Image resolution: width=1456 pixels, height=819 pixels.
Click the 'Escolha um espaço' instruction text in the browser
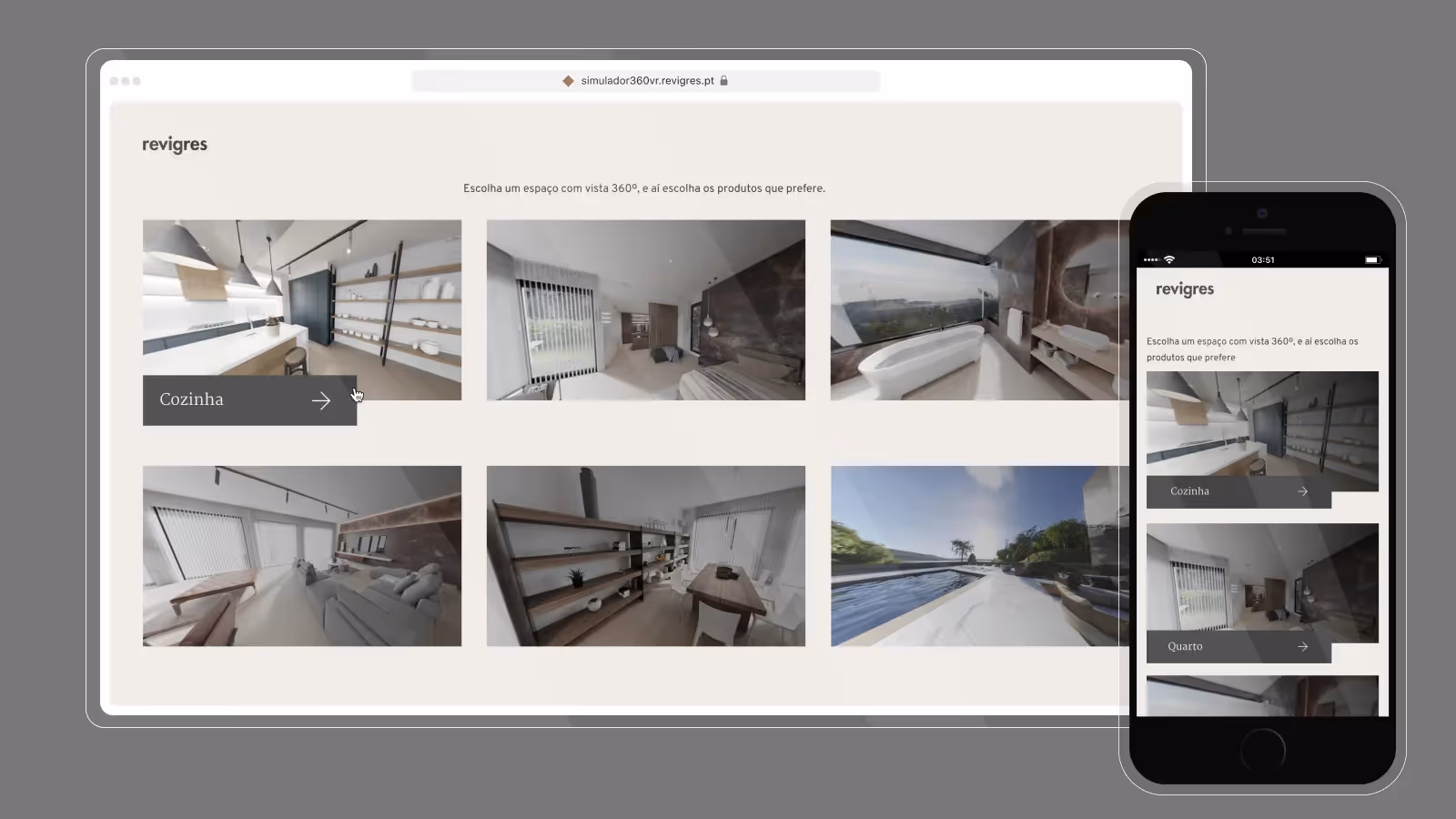(644, 188)
